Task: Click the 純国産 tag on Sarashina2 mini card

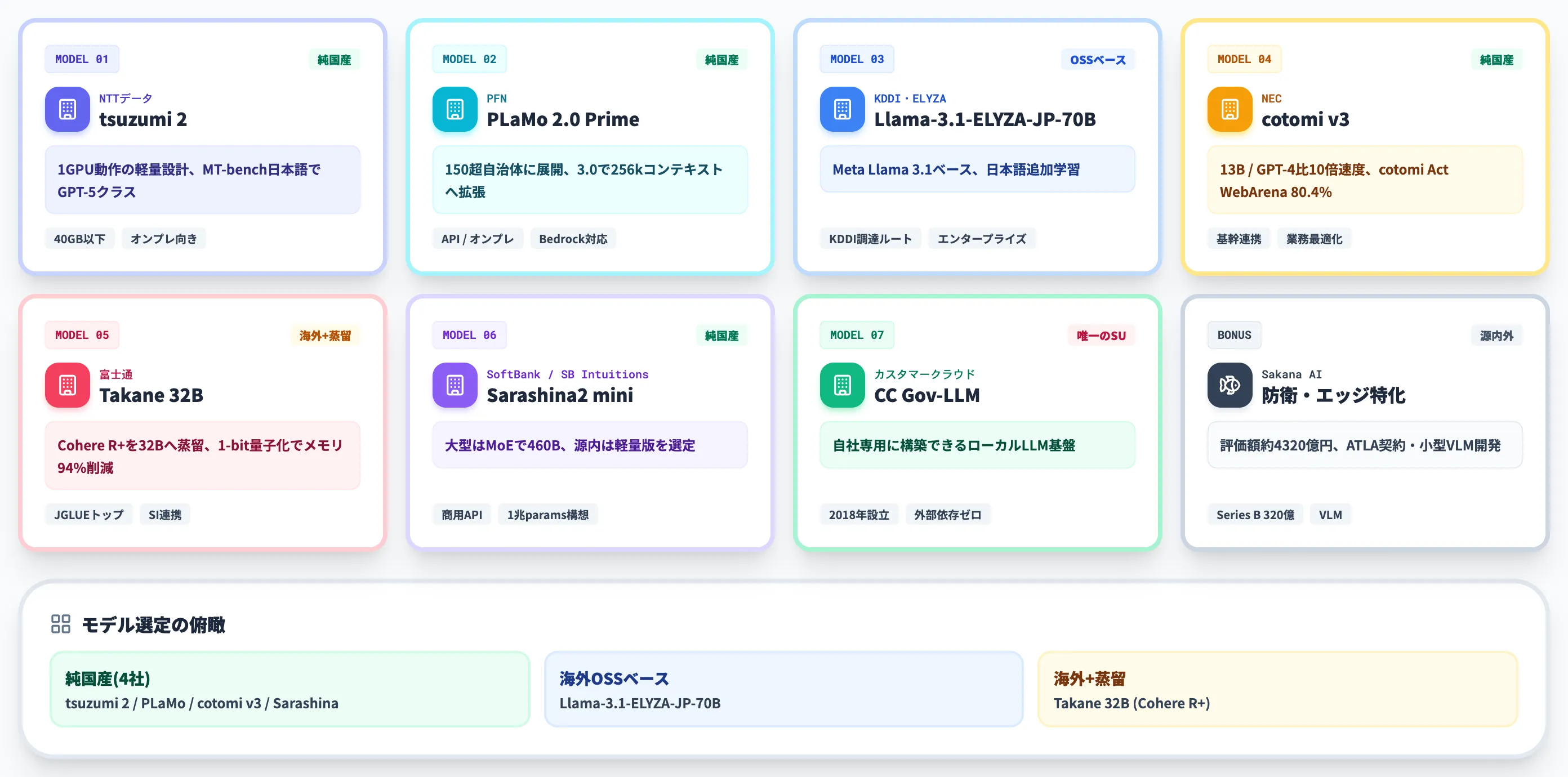Action: point(722,335)
